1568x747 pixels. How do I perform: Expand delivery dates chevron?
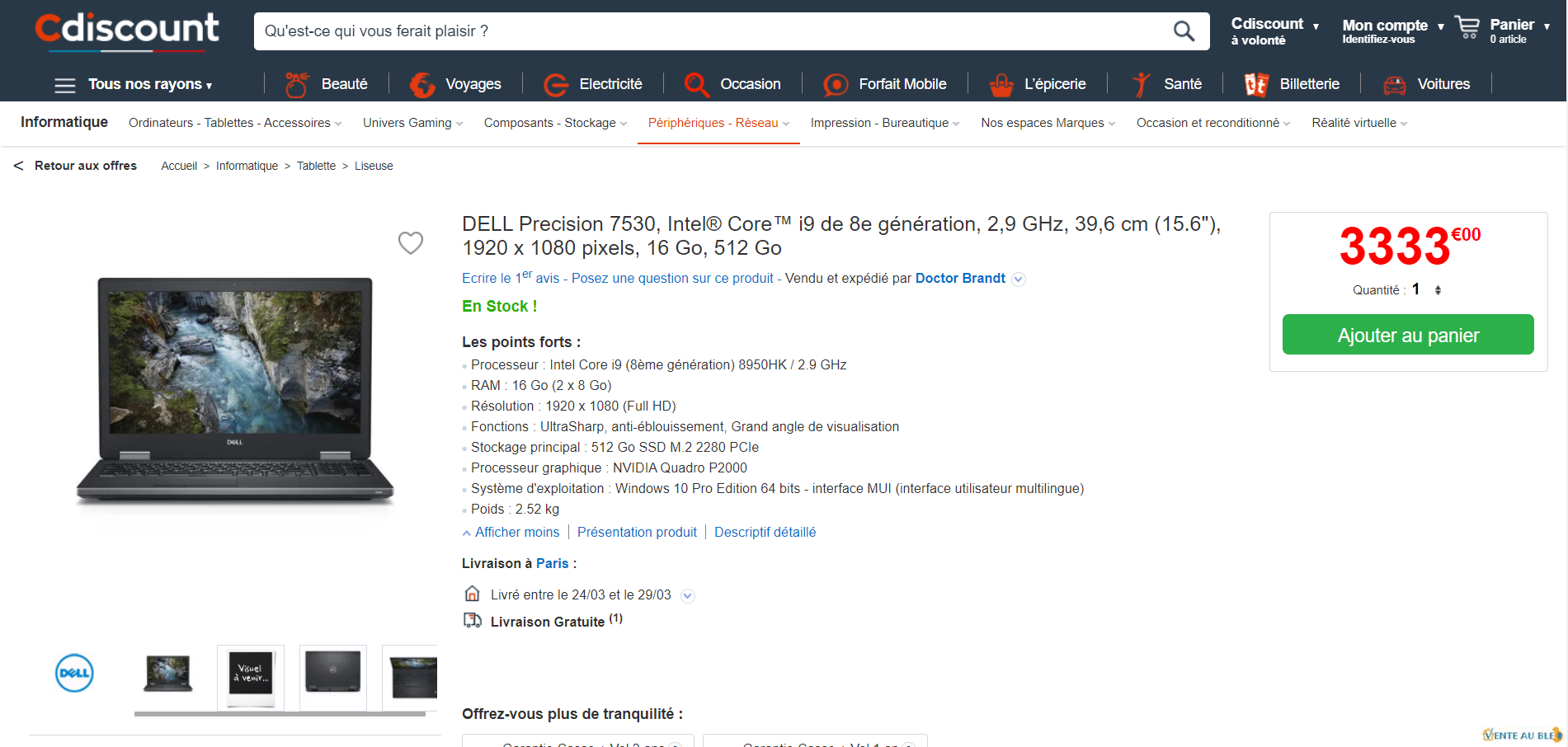click(x=688, y=595)
